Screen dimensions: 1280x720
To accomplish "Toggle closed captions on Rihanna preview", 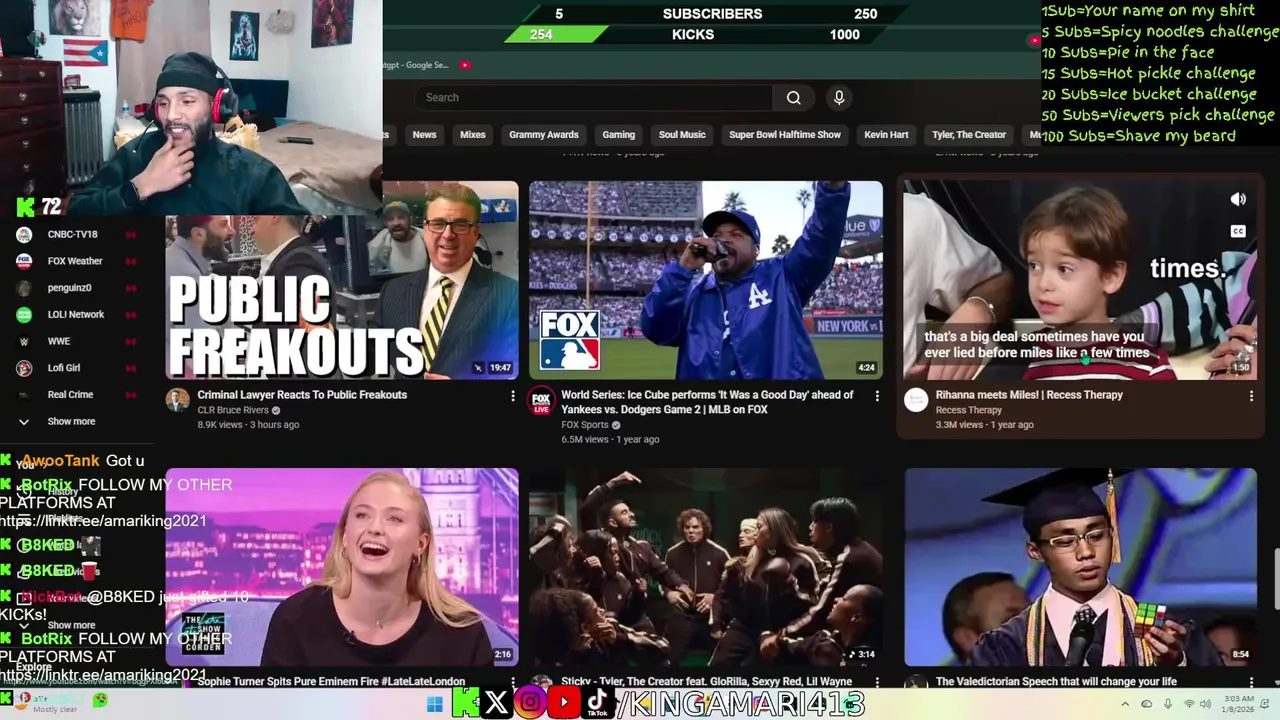I will [1238, 231].
